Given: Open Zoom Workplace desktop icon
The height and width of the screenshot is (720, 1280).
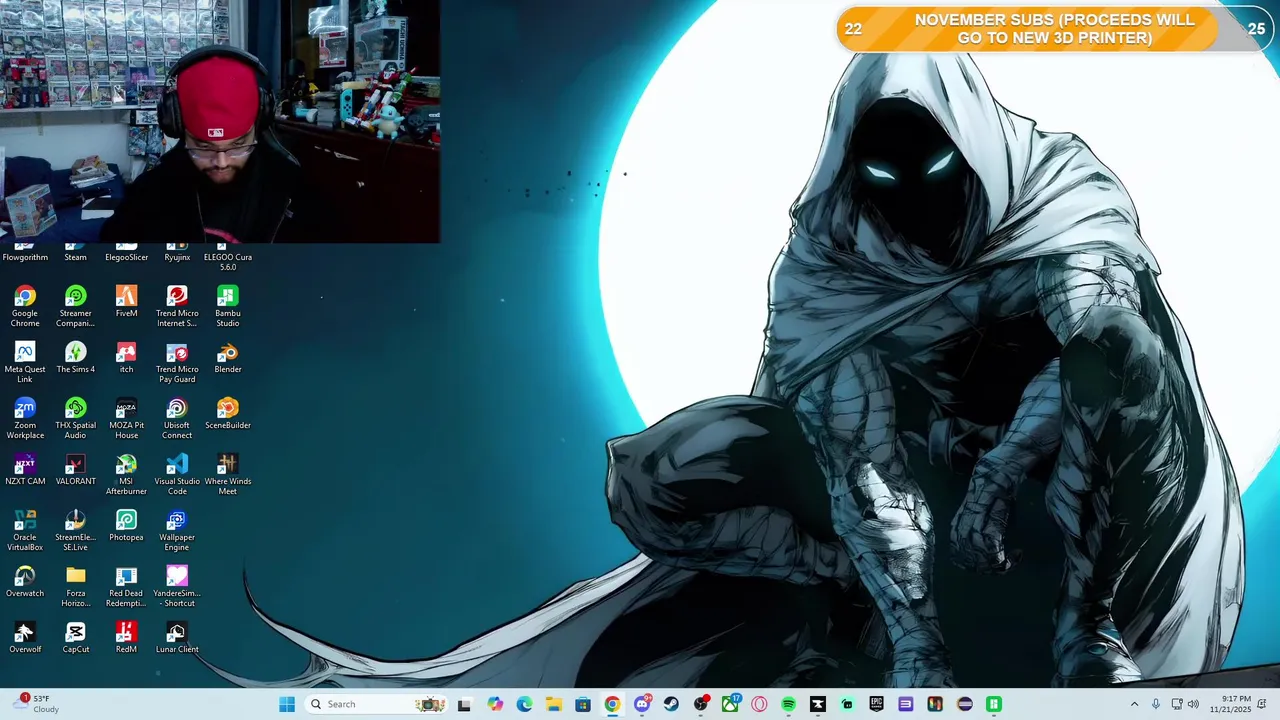Looking at the screenshot, I should 25,418.
